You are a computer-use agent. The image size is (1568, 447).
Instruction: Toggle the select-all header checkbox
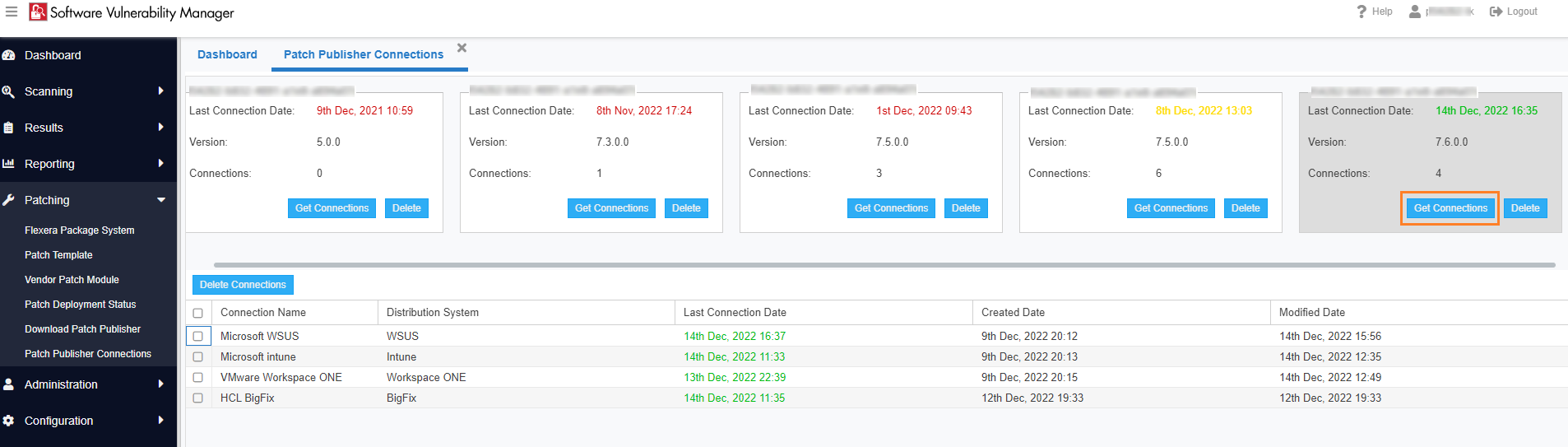(198, 313)
